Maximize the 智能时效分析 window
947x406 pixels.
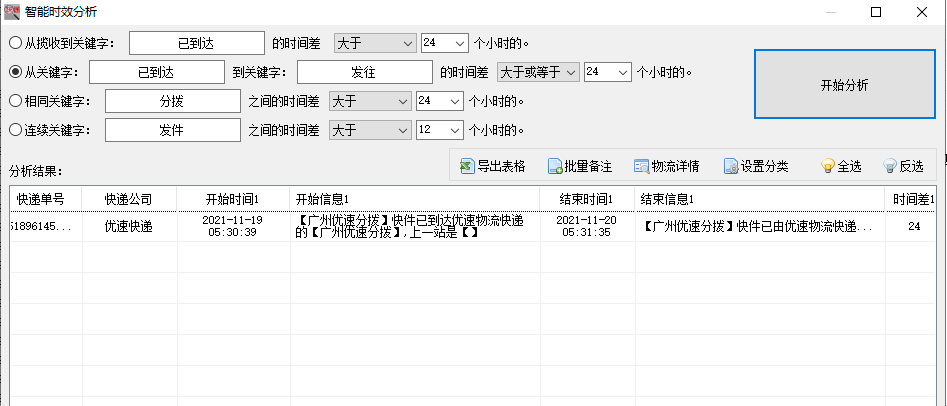coord(876,11)
